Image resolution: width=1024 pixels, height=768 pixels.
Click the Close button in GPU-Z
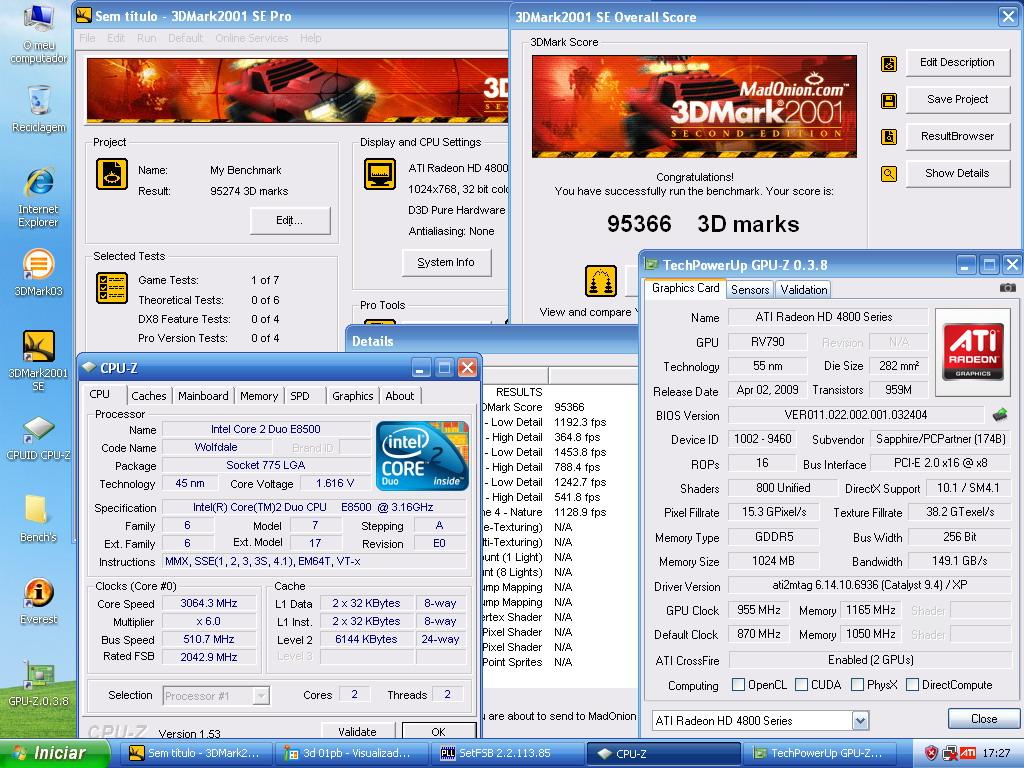[x=984, y=719]
